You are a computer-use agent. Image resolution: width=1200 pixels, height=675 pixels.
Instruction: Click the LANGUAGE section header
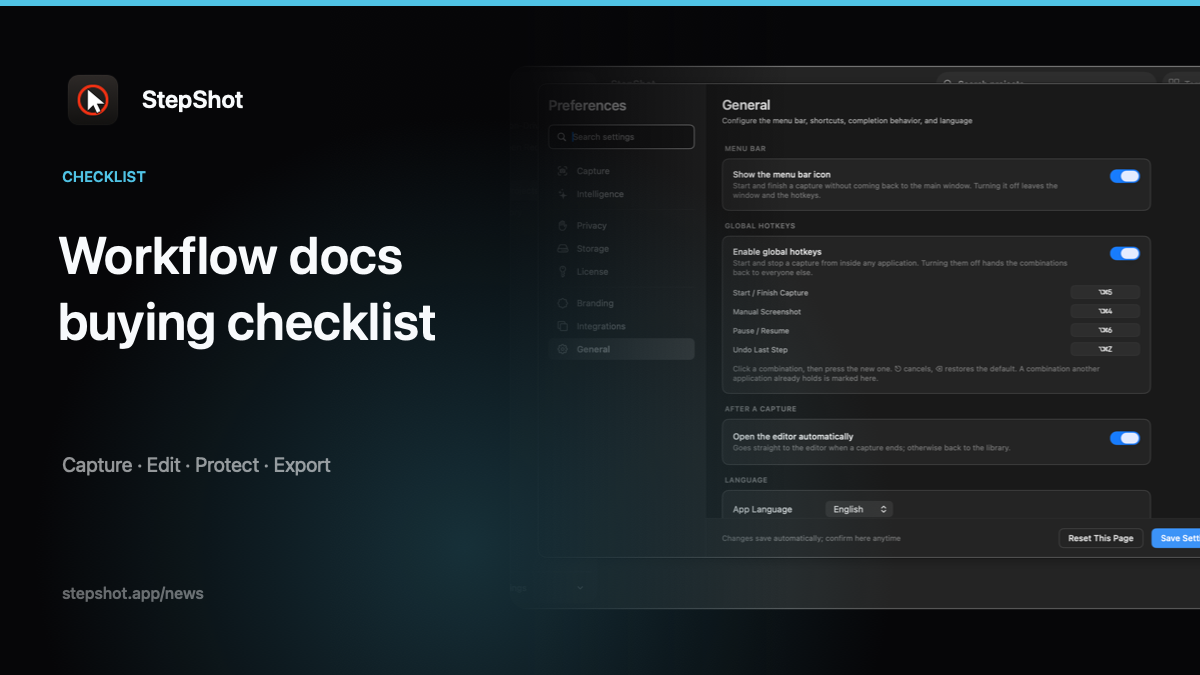pos(745,480)
